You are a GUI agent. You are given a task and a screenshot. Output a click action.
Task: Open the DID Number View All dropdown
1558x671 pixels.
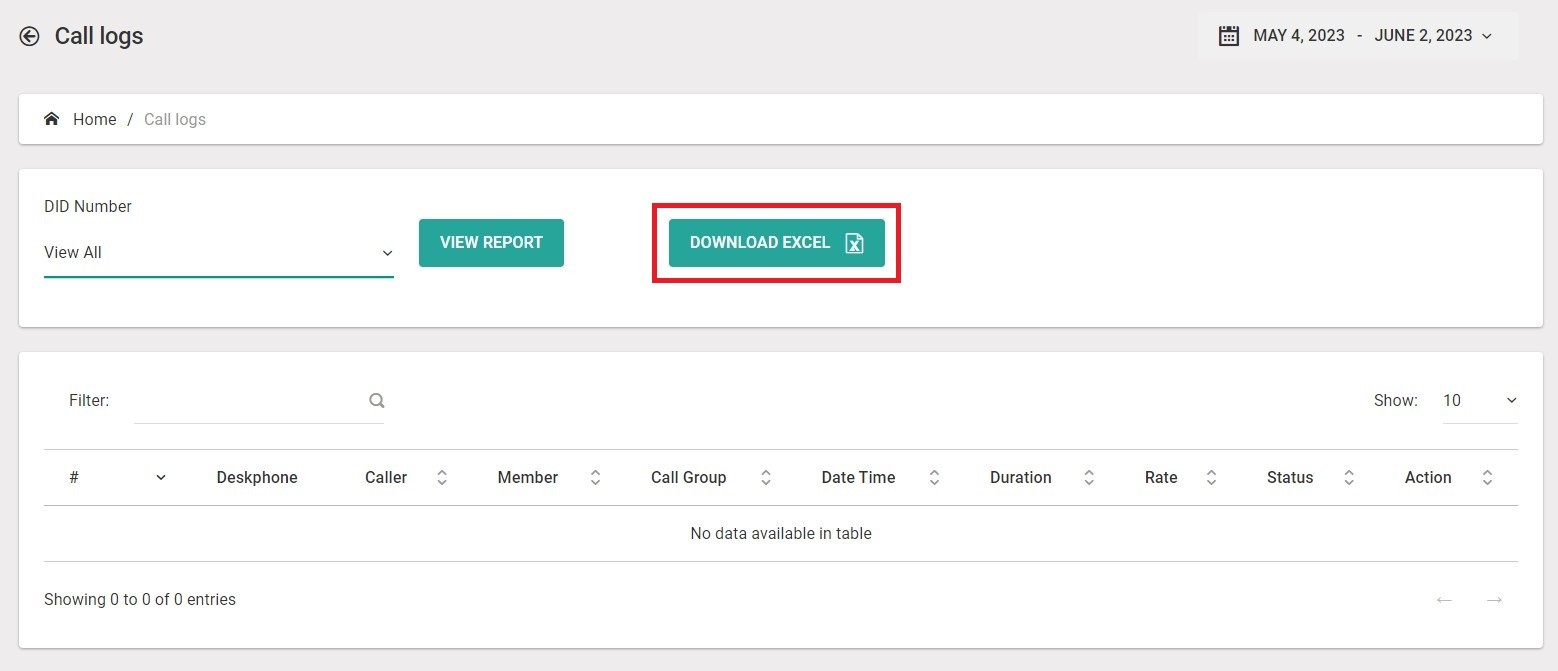coord(218,253)
